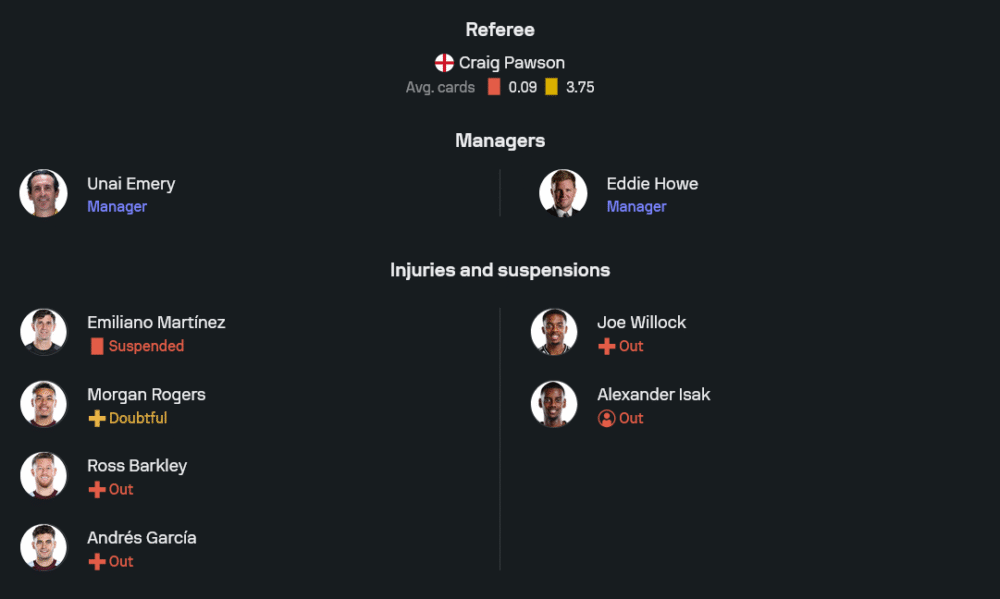Click the yellow card icon in Avg. cards
This screenshot has width=1000, height=599.
coord(551,87)
